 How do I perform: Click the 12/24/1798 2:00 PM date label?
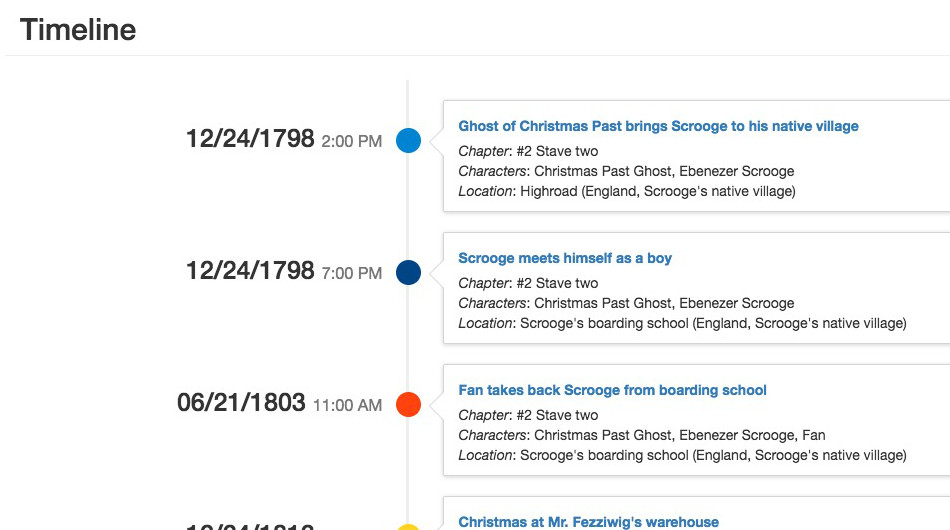point(284,139)
